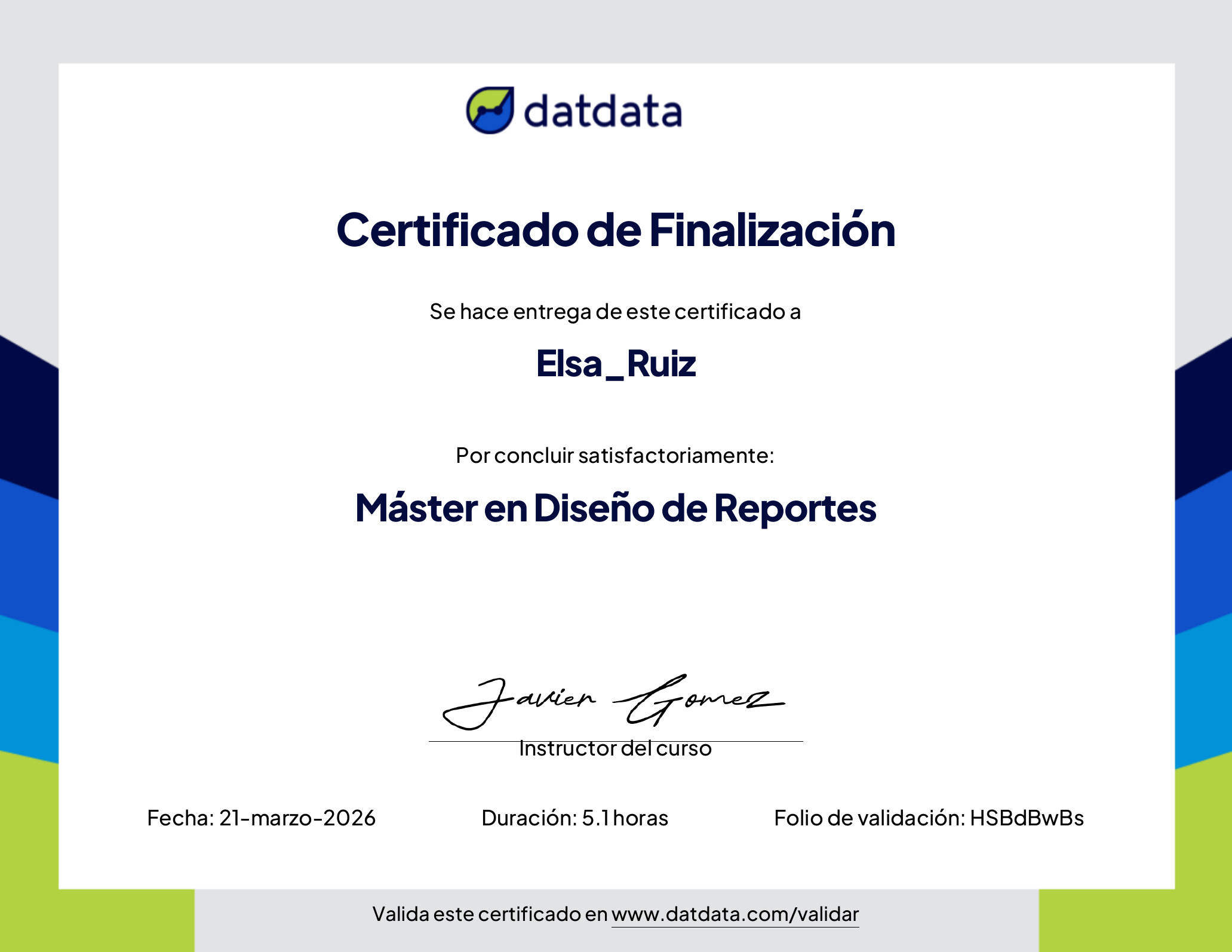Click the green band at bottom left

pyautogui.click(x=96, y=920)
